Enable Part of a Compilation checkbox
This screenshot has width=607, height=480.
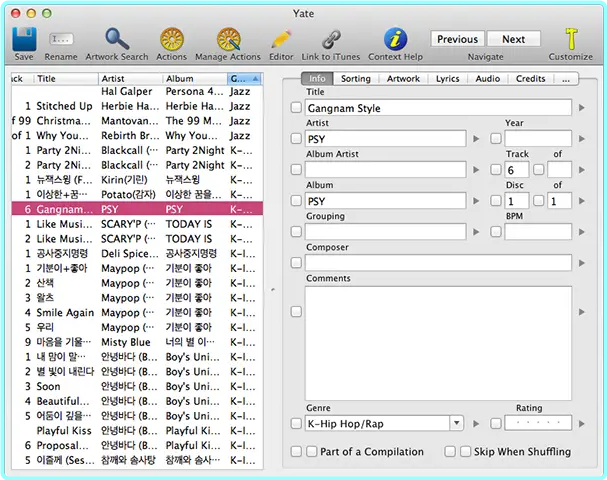[x=312, y=451]
